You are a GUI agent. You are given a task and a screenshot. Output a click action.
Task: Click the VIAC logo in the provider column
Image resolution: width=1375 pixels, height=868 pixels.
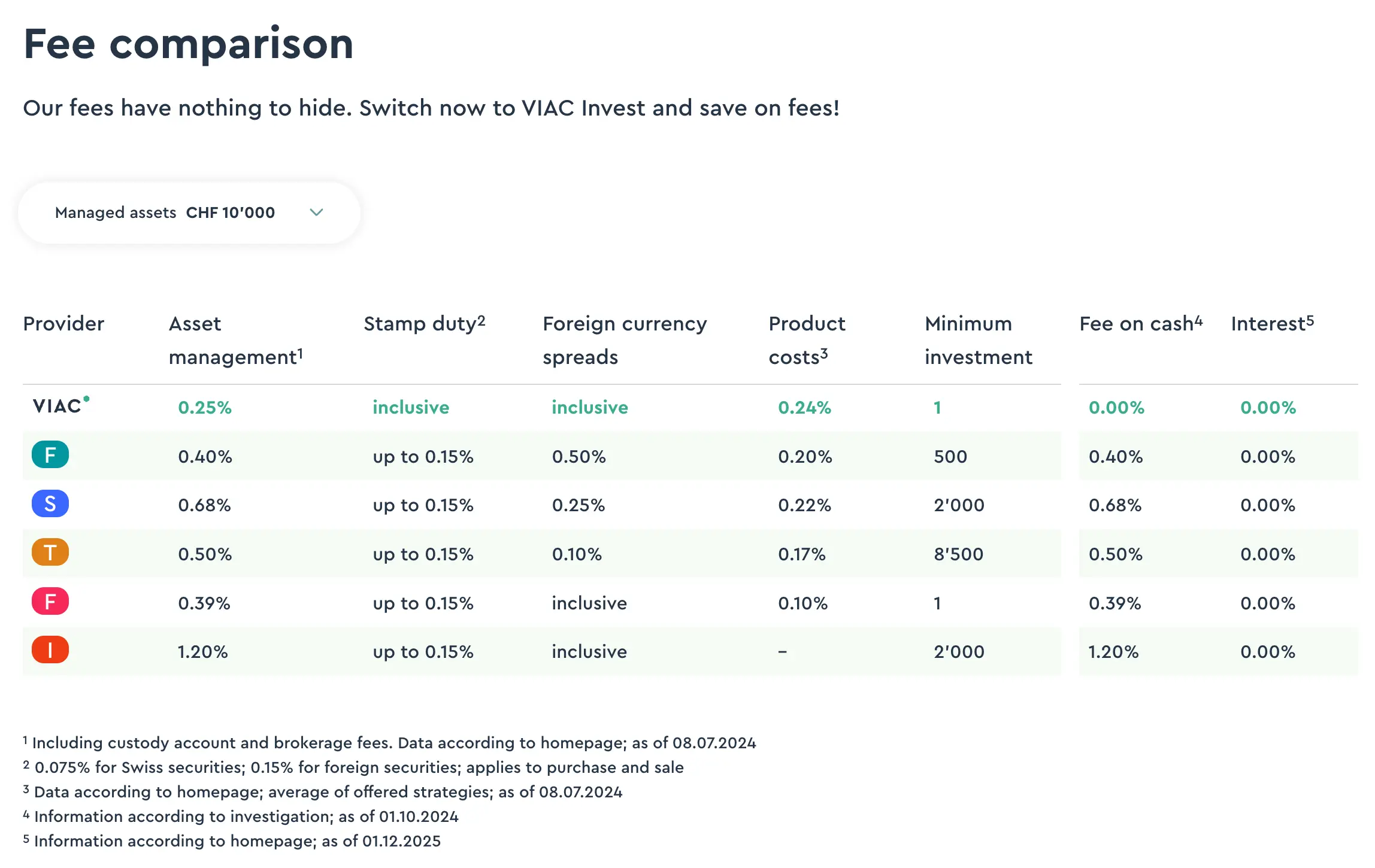click(x=56, y=406)
